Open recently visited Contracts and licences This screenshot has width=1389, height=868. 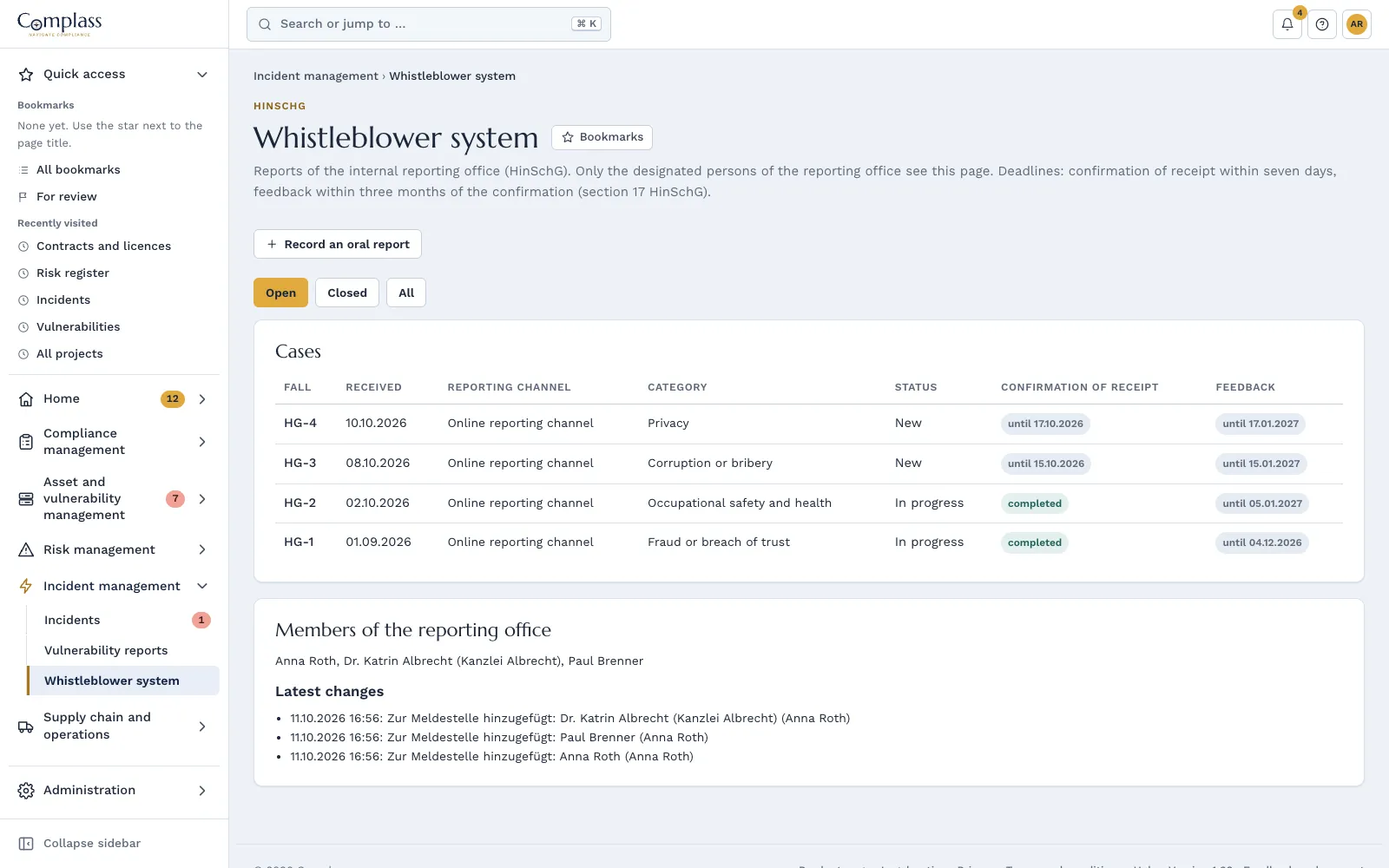104,247
